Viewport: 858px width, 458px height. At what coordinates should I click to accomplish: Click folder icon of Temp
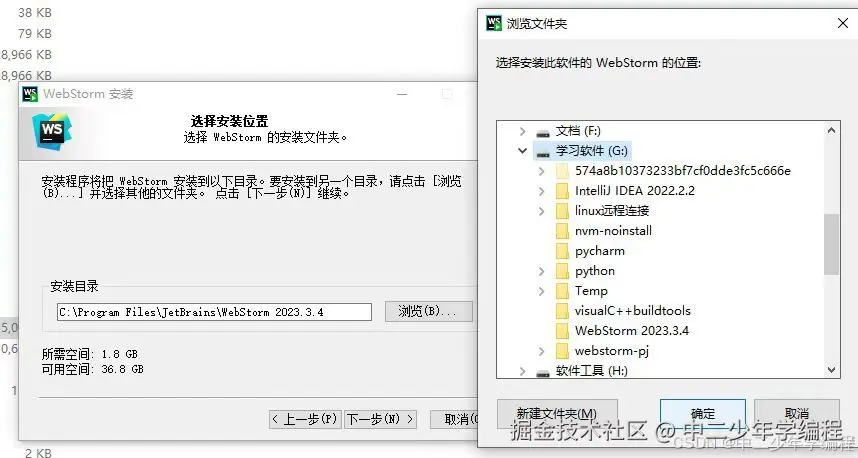(x=563, y=291)
